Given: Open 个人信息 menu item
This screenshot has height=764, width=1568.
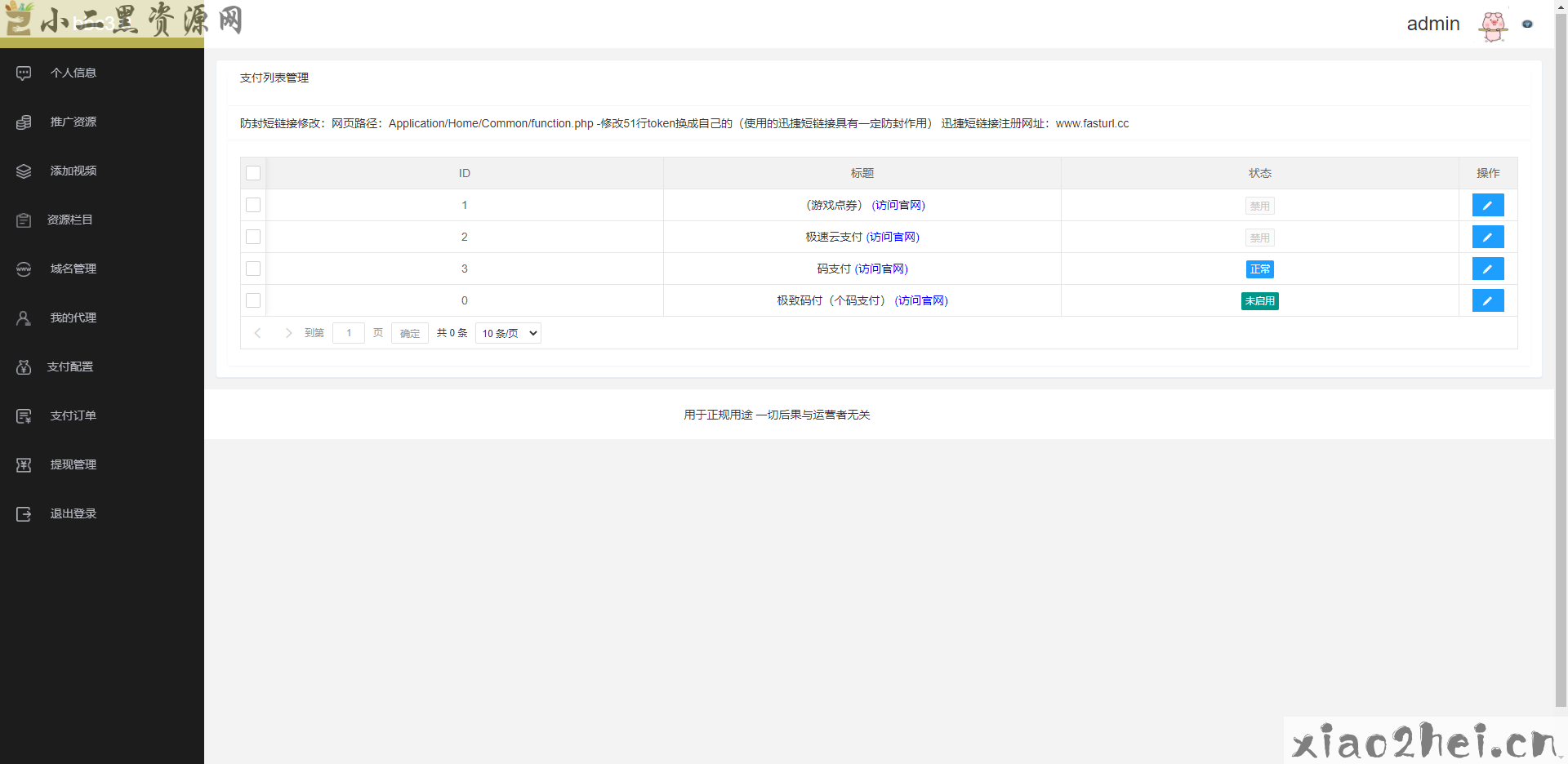Looking at the screenshot, I should pos(102,73).
